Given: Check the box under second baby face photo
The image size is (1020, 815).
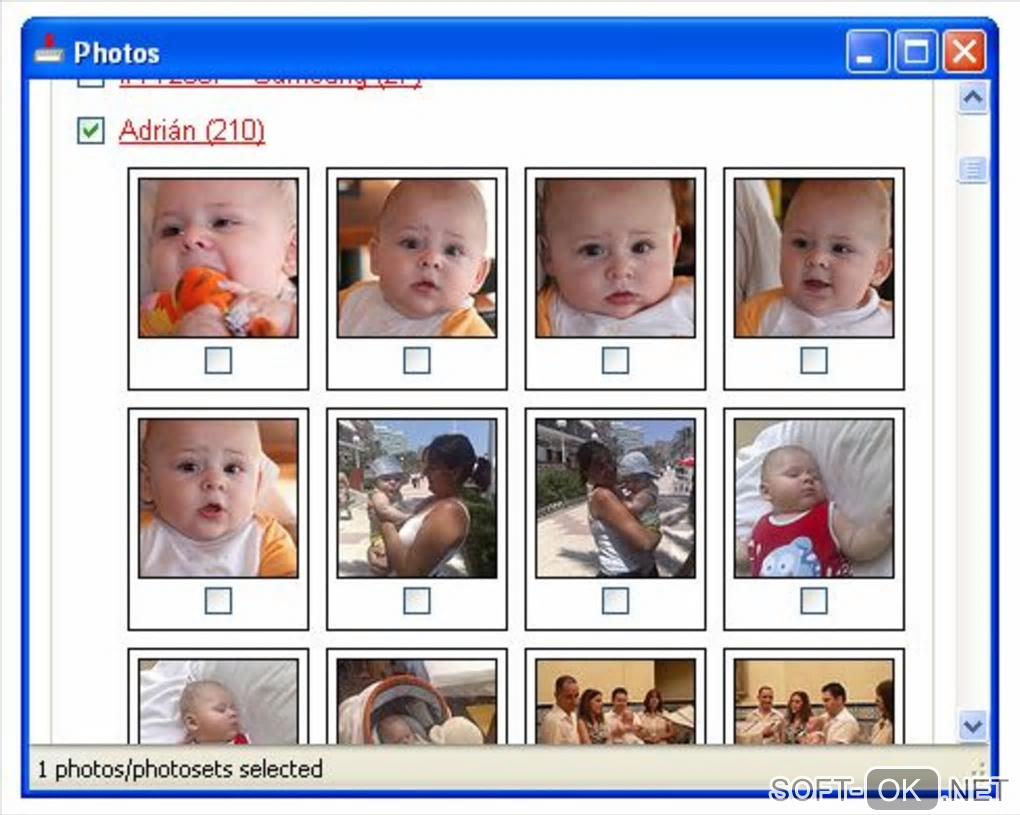Looking at the screenshot, I should [x=416, y=360].
